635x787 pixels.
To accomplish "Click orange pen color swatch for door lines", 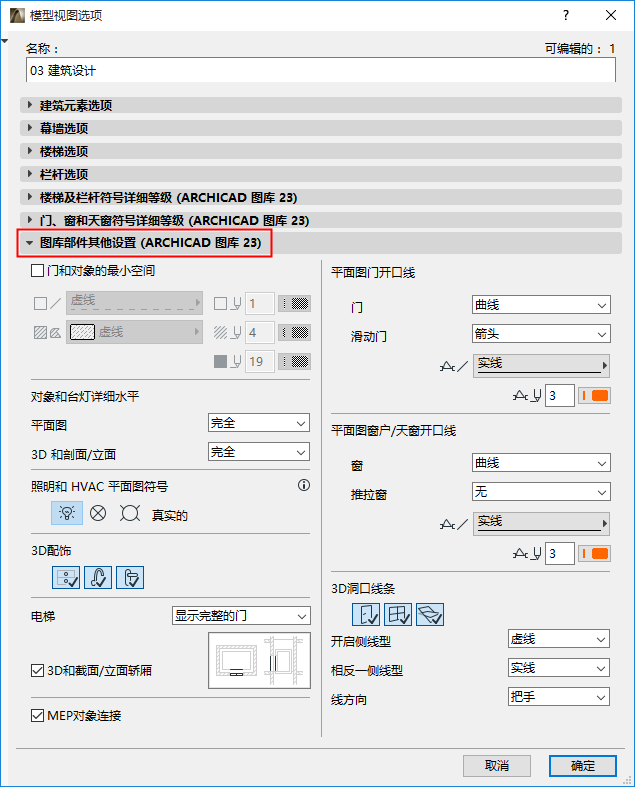I will click(595, 396).
